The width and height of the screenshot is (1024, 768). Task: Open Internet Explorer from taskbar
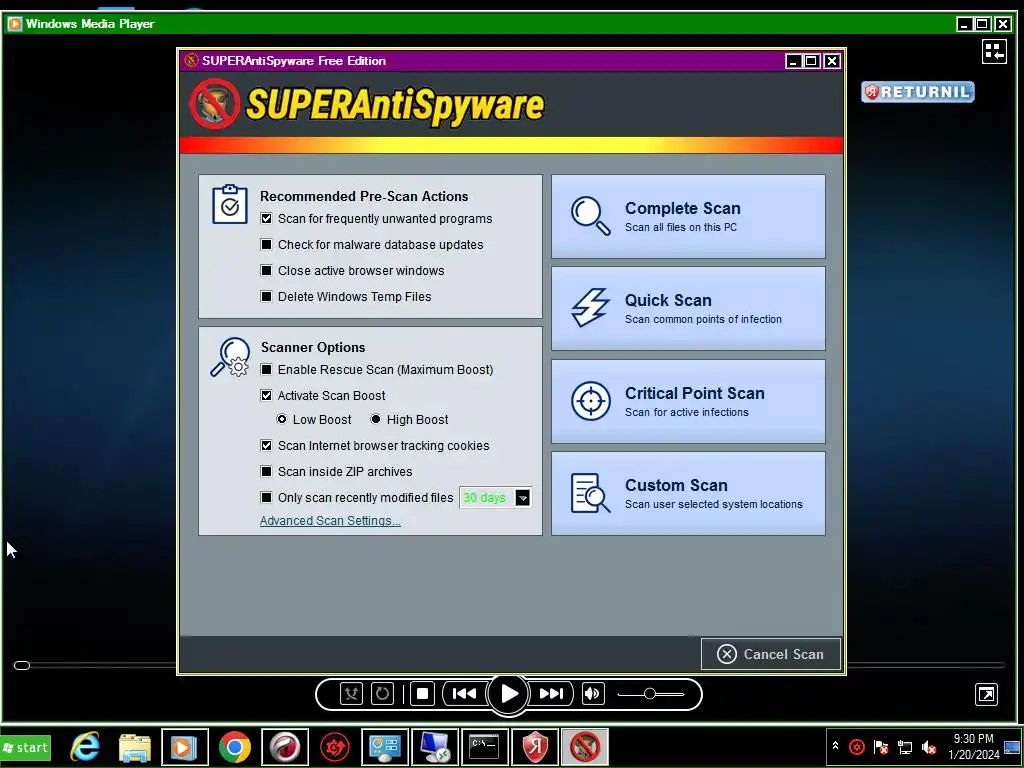pos(86,747)
